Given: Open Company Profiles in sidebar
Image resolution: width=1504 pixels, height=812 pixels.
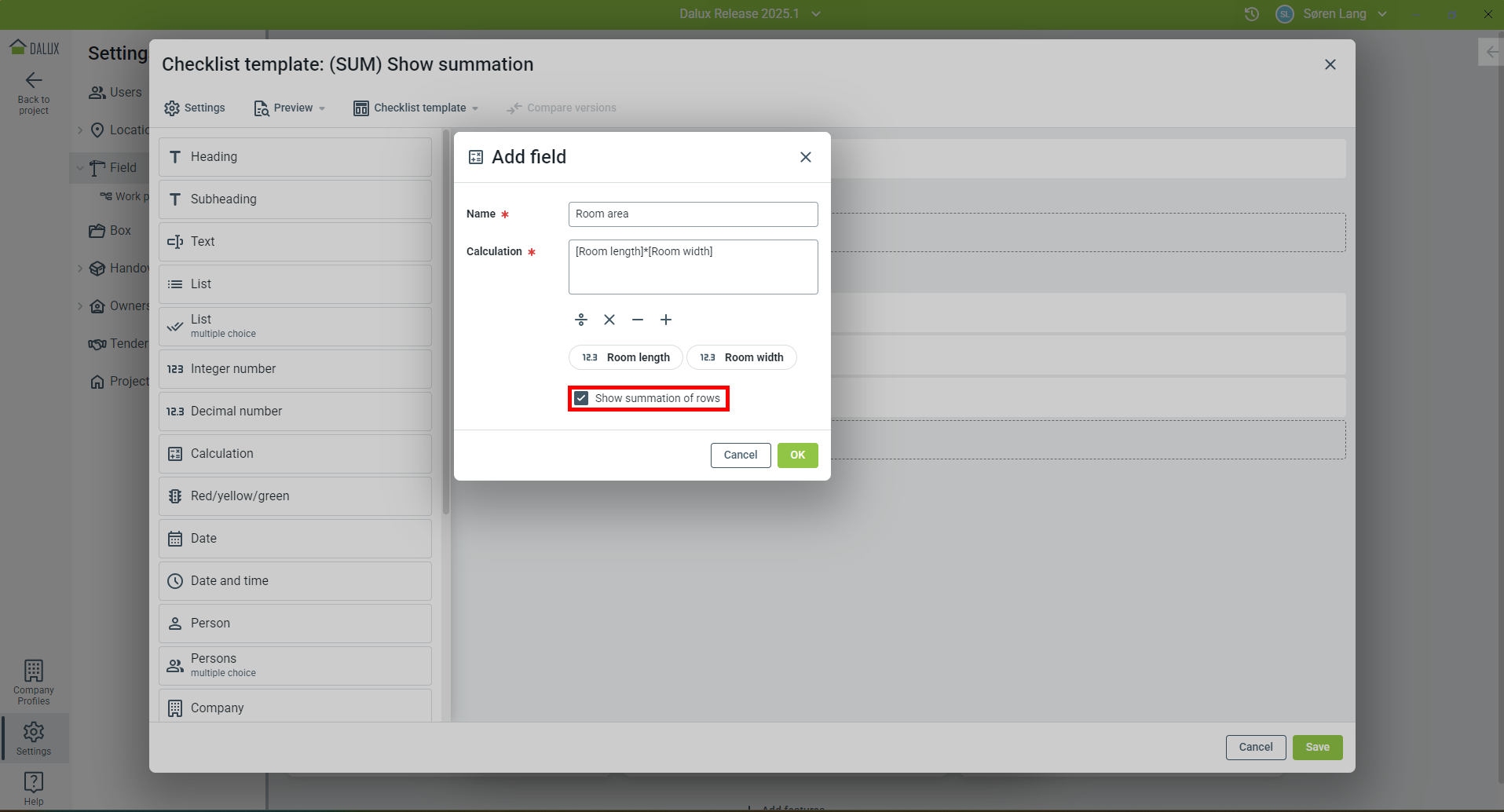Looking at the screenshot, I should 34,682.
